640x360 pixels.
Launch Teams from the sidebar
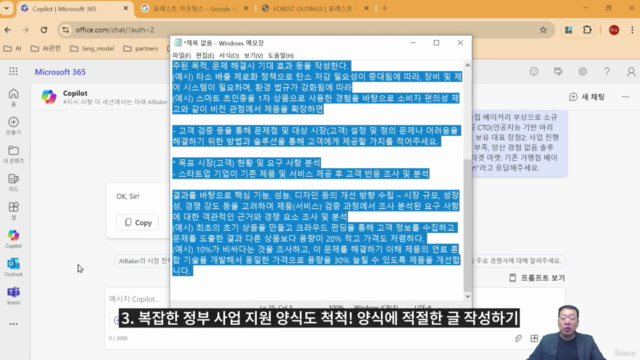tap(13, 295)
